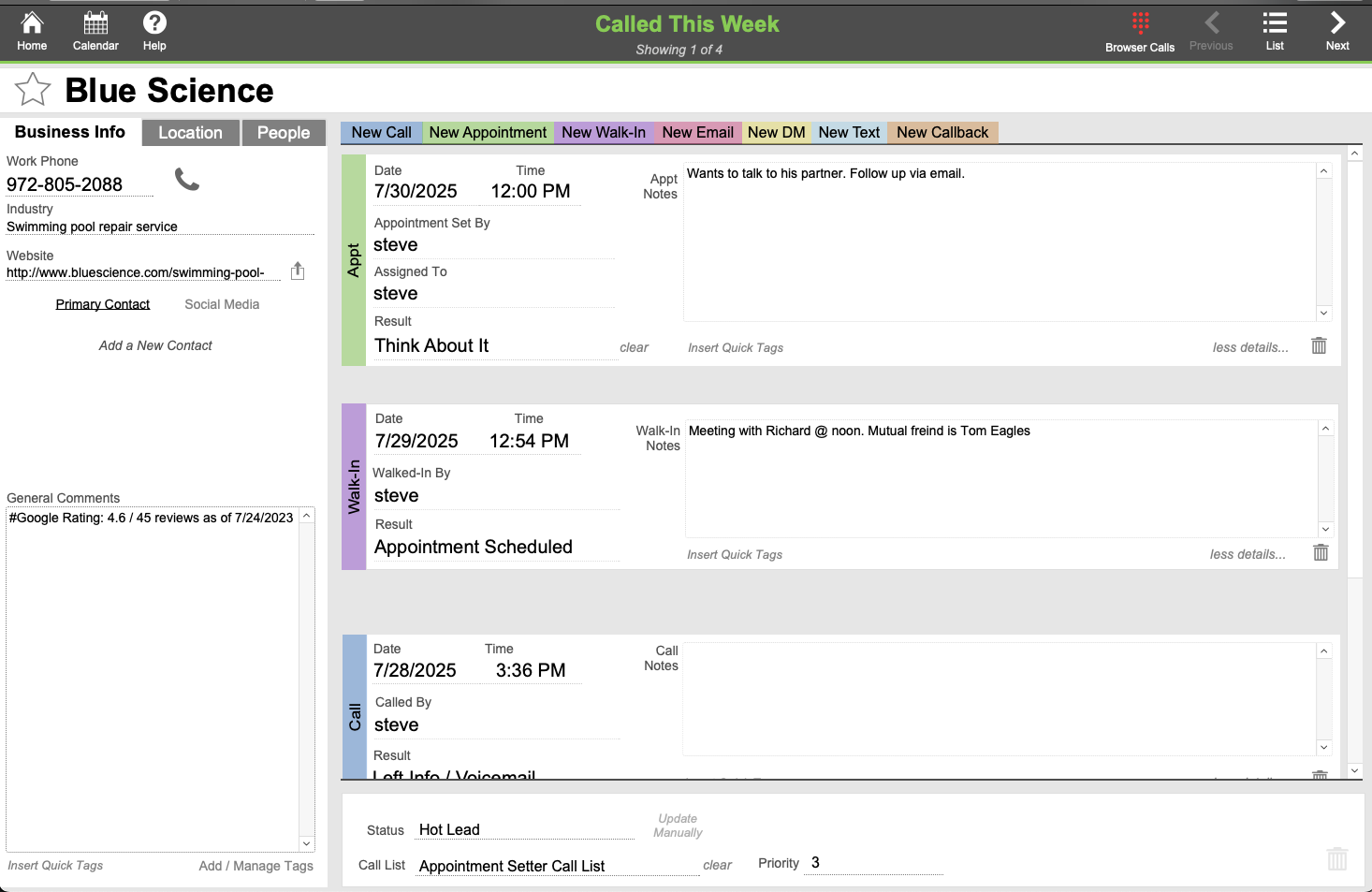Screen dimensions: 1372x892
Task: Open the Status 'Hot Lead' dropdown
Action: click(526, 830)
